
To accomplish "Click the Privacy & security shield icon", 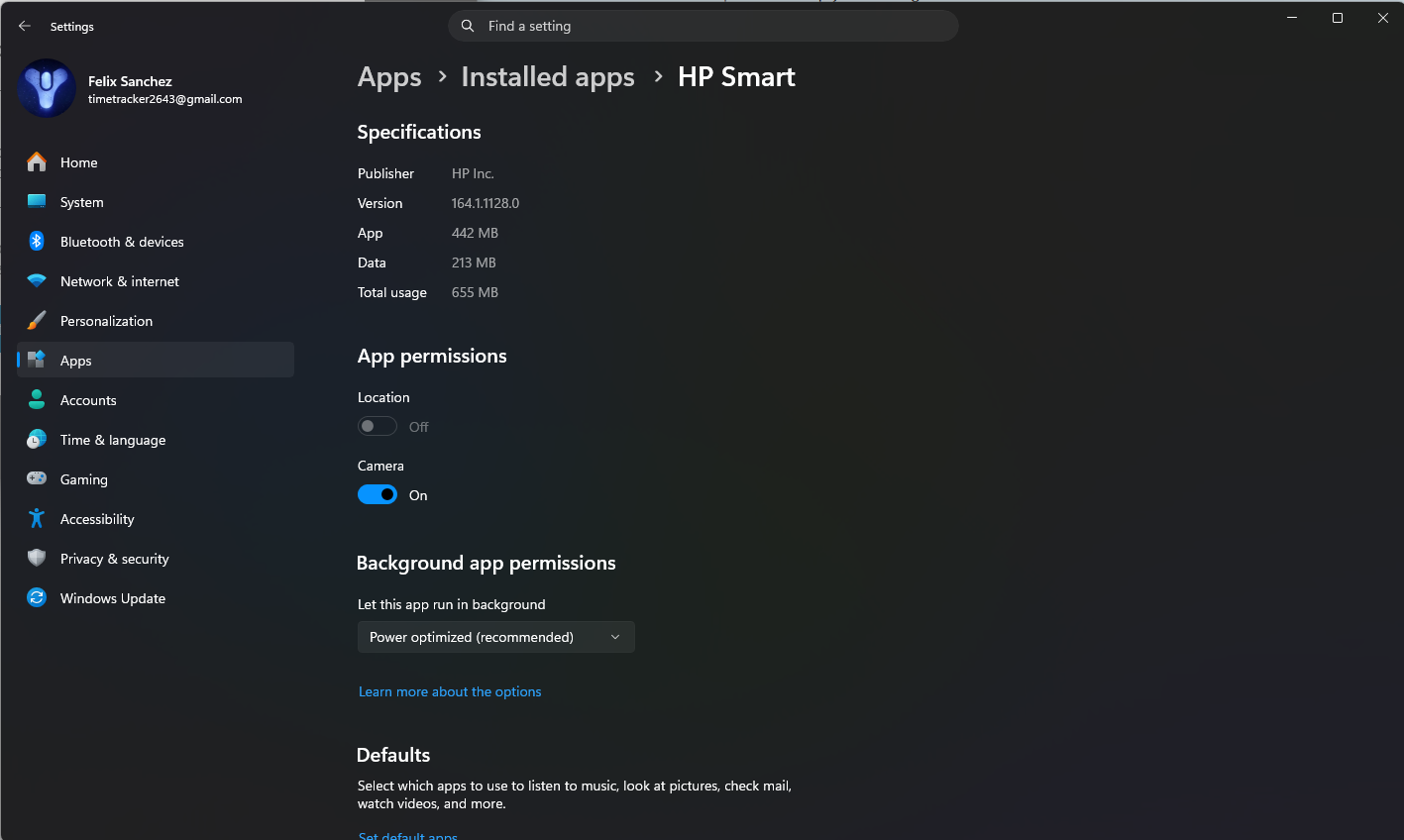I will coord(37,559).
